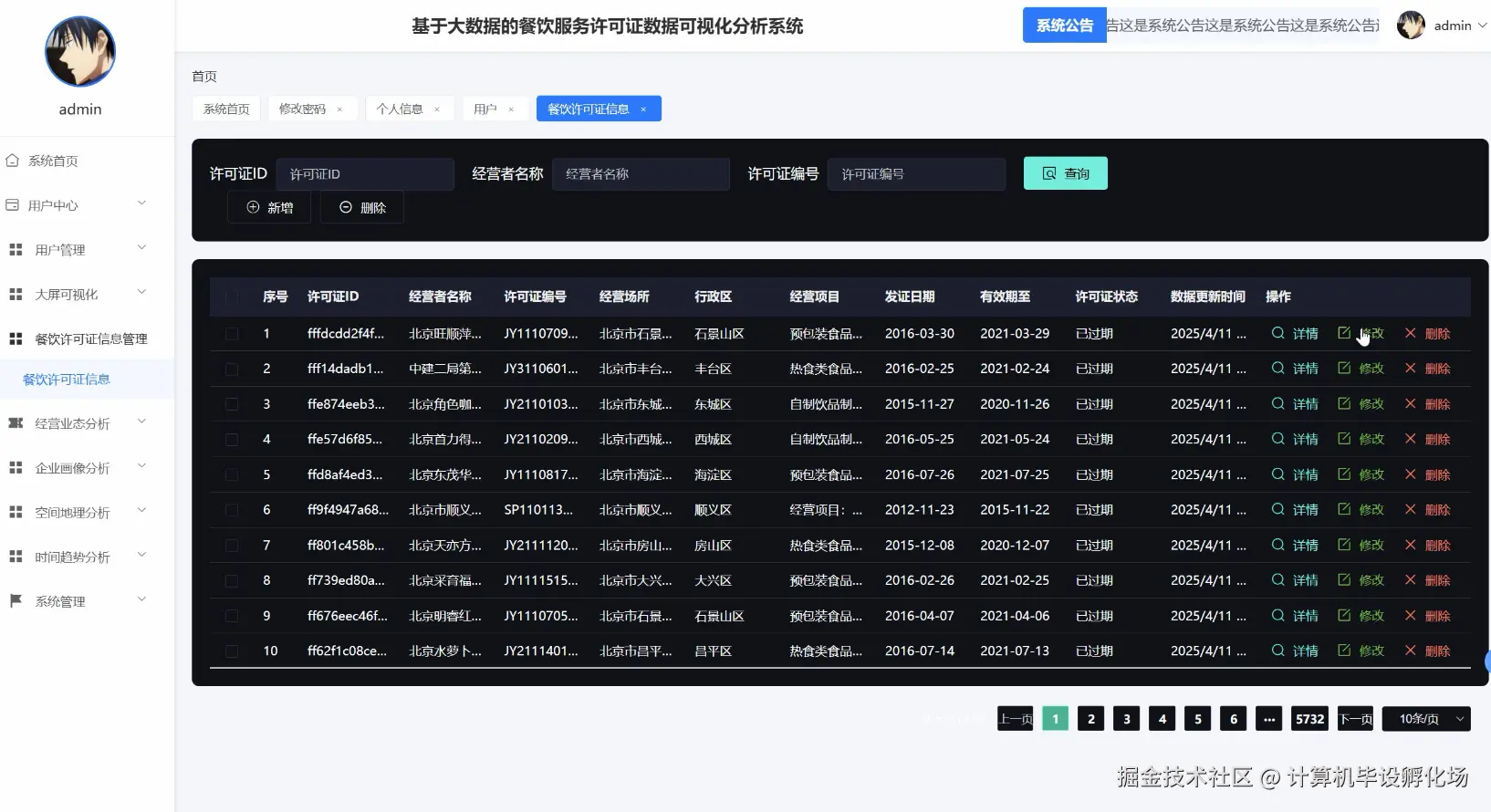The height and width of the screenshot is (812, 1491).
Task: Click the 企业画像分析 grid icon
Action: pos(16,467)
